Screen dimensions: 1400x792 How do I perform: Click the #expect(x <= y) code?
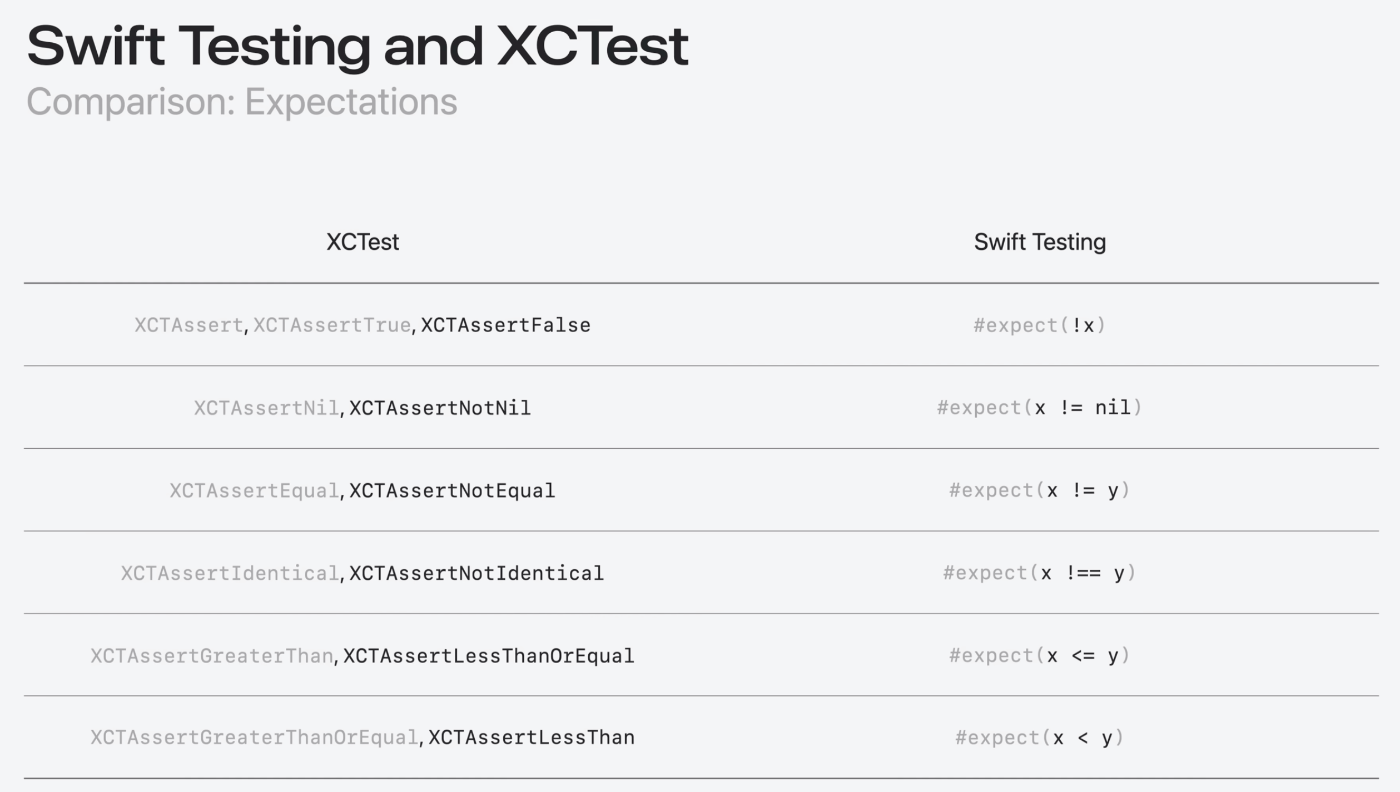[x=1040, y=656]
